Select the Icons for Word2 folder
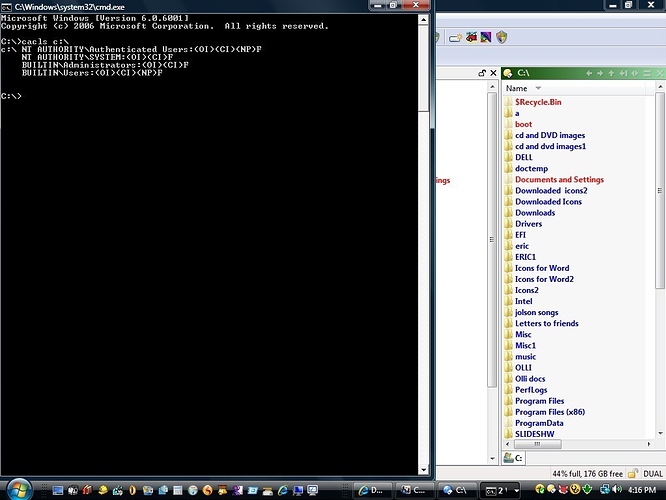 point(544,279)
